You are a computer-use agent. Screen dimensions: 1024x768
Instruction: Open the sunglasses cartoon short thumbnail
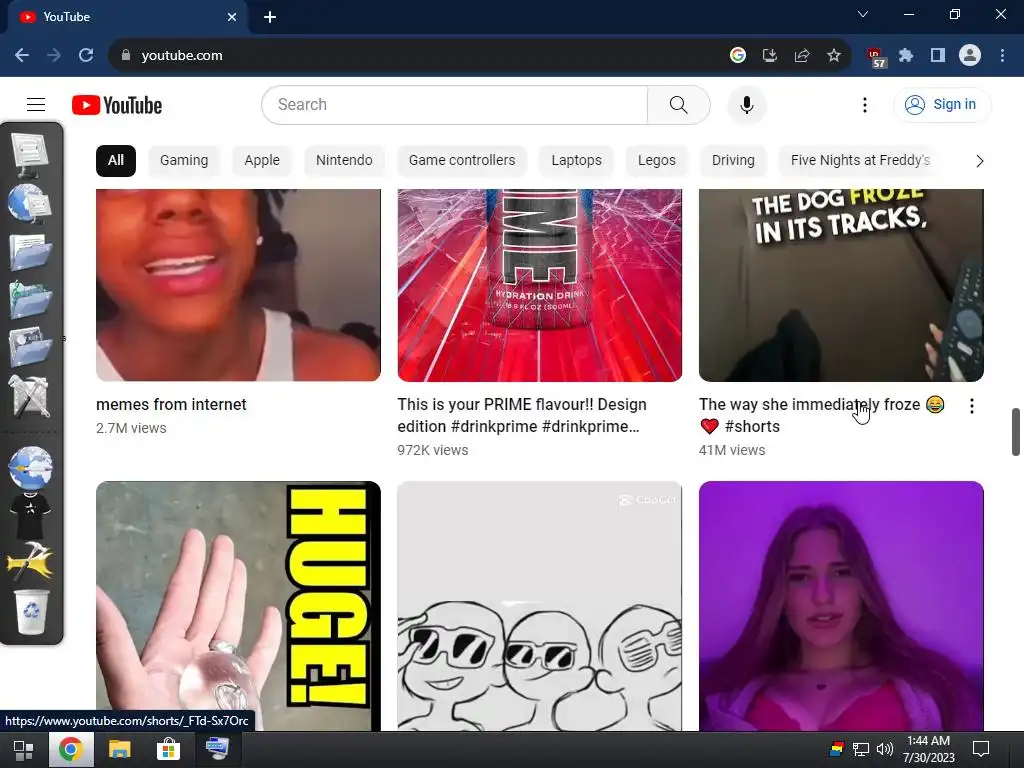[539, 606]
